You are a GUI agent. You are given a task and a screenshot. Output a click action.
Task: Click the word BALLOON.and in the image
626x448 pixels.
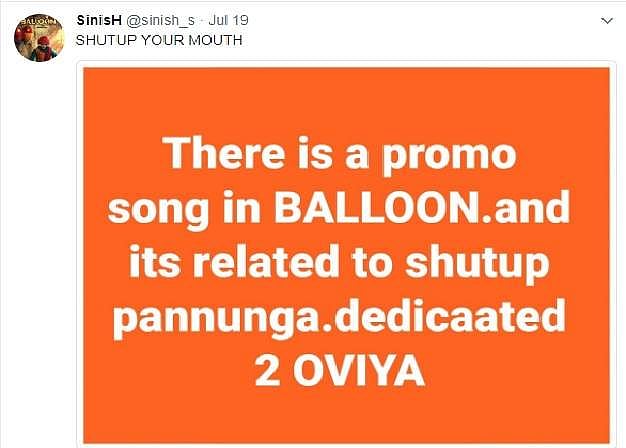[x=421, y=208]
